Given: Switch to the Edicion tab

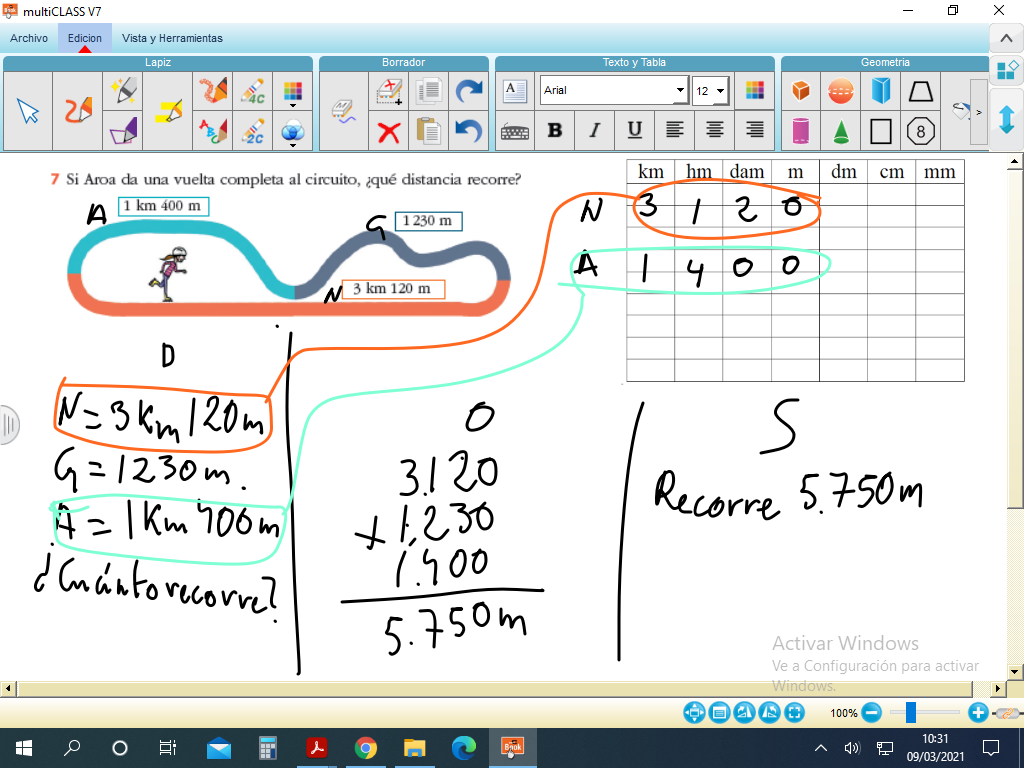Looking at the screenshot, I should (85, 38).
